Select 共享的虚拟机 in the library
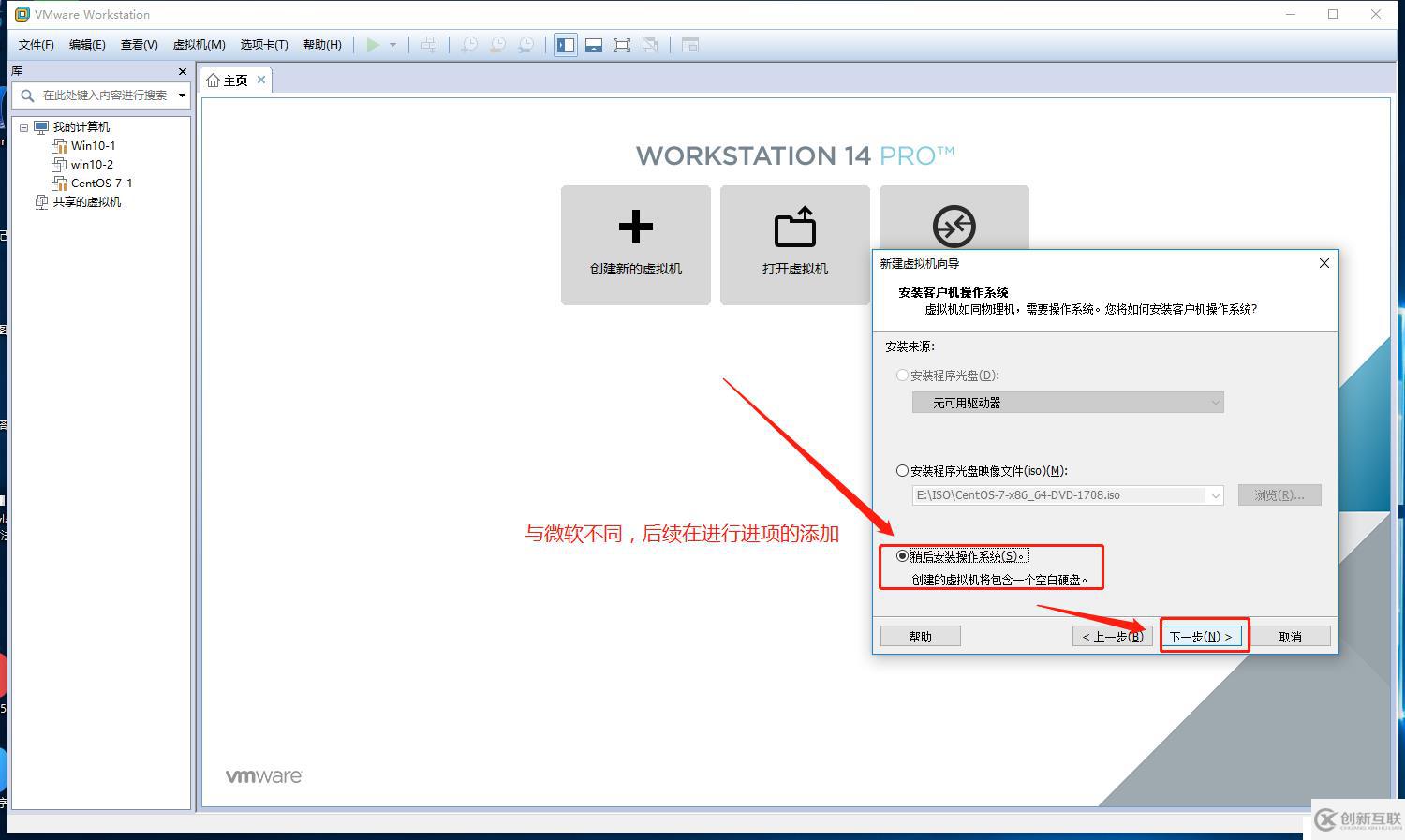1405x840 pixels. tap(86, 202)
